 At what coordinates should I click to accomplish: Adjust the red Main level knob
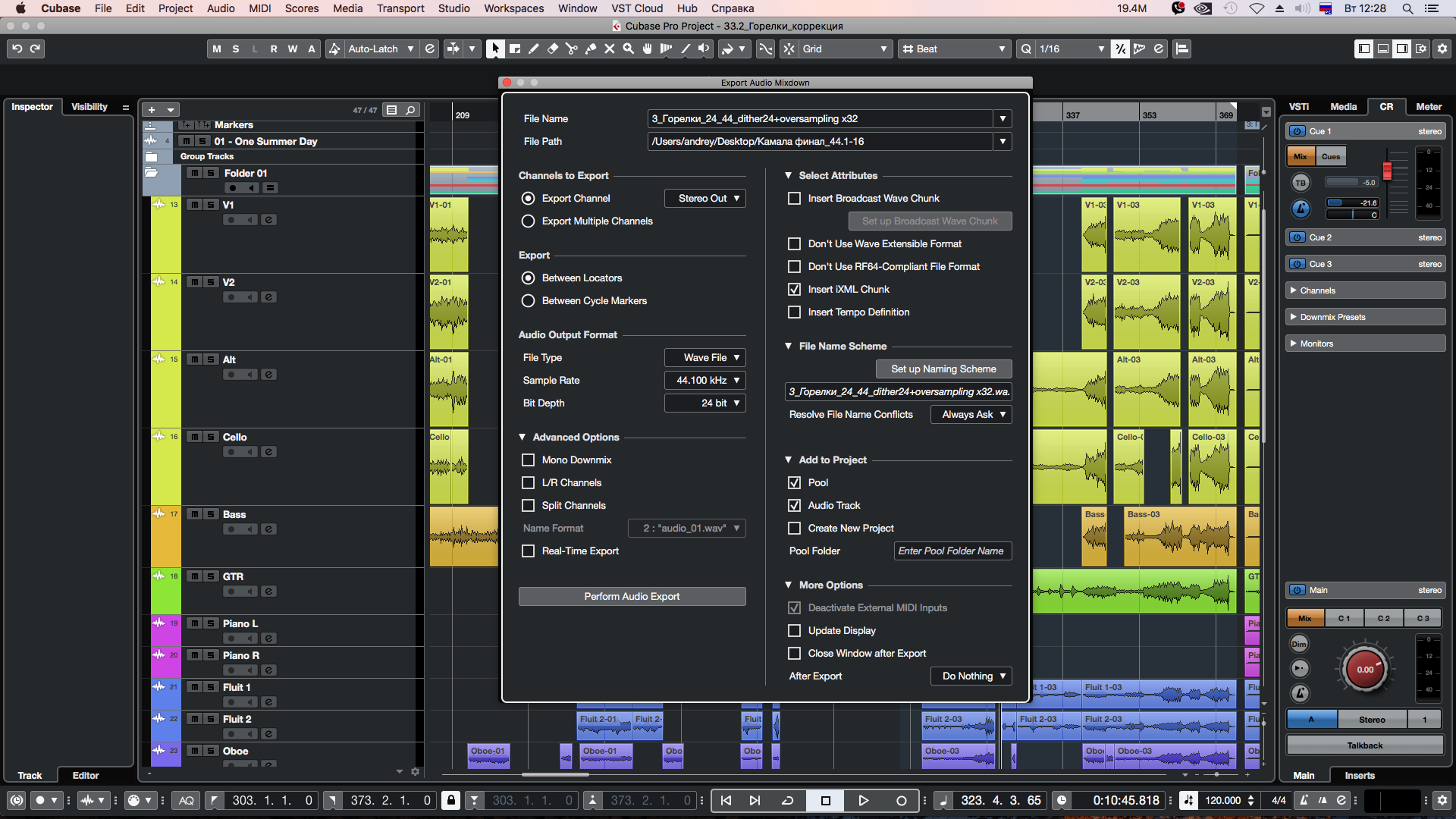[1365, 670]
